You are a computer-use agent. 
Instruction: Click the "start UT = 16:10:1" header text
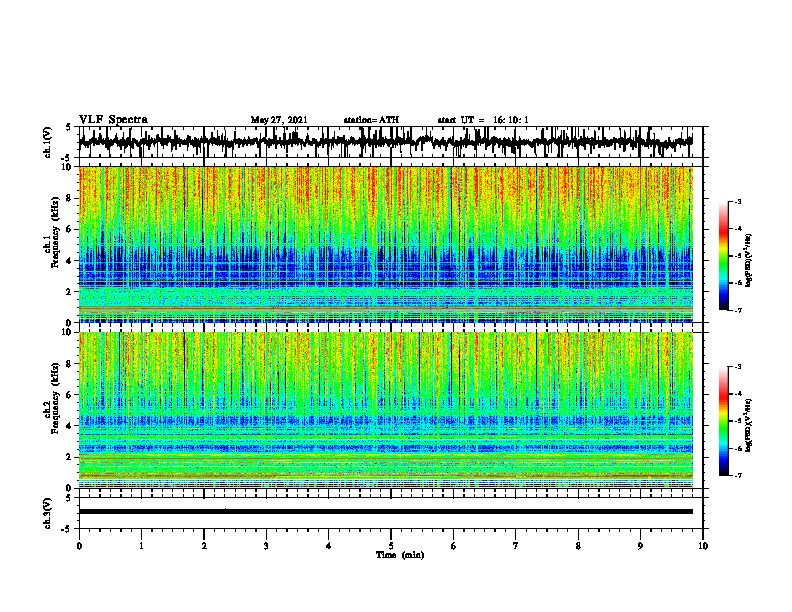click(x=483, y=120)
